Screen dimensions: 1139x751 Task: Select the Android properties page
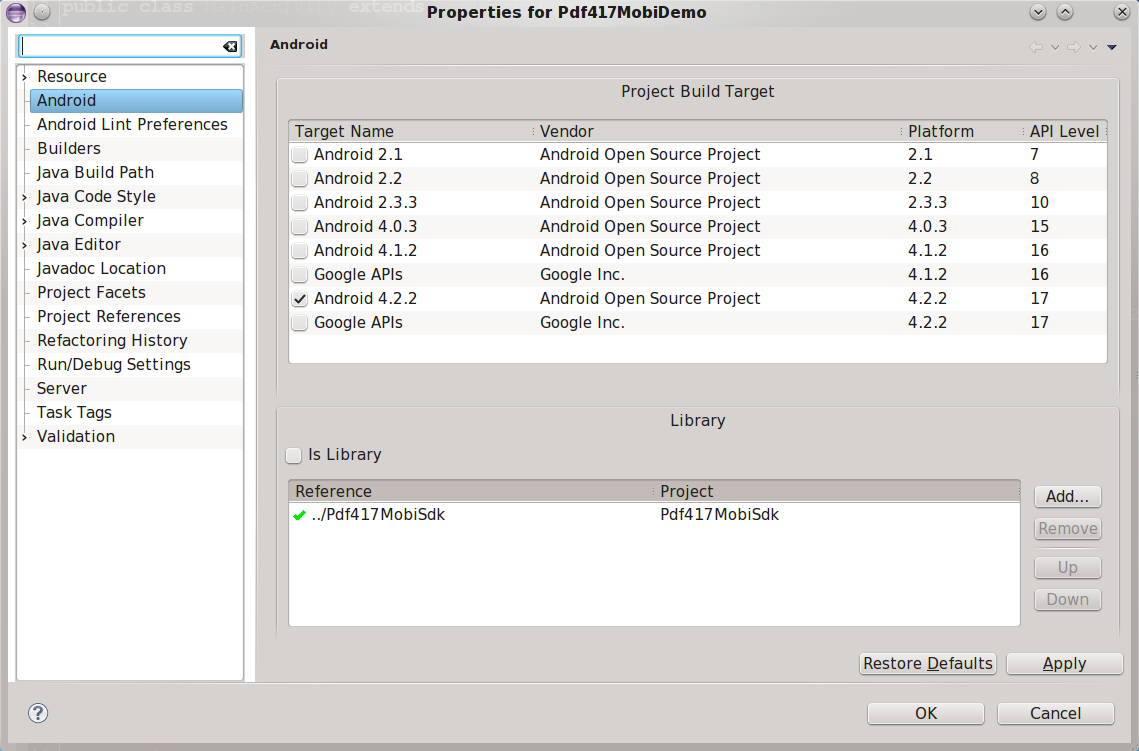[x=136, y=101]
